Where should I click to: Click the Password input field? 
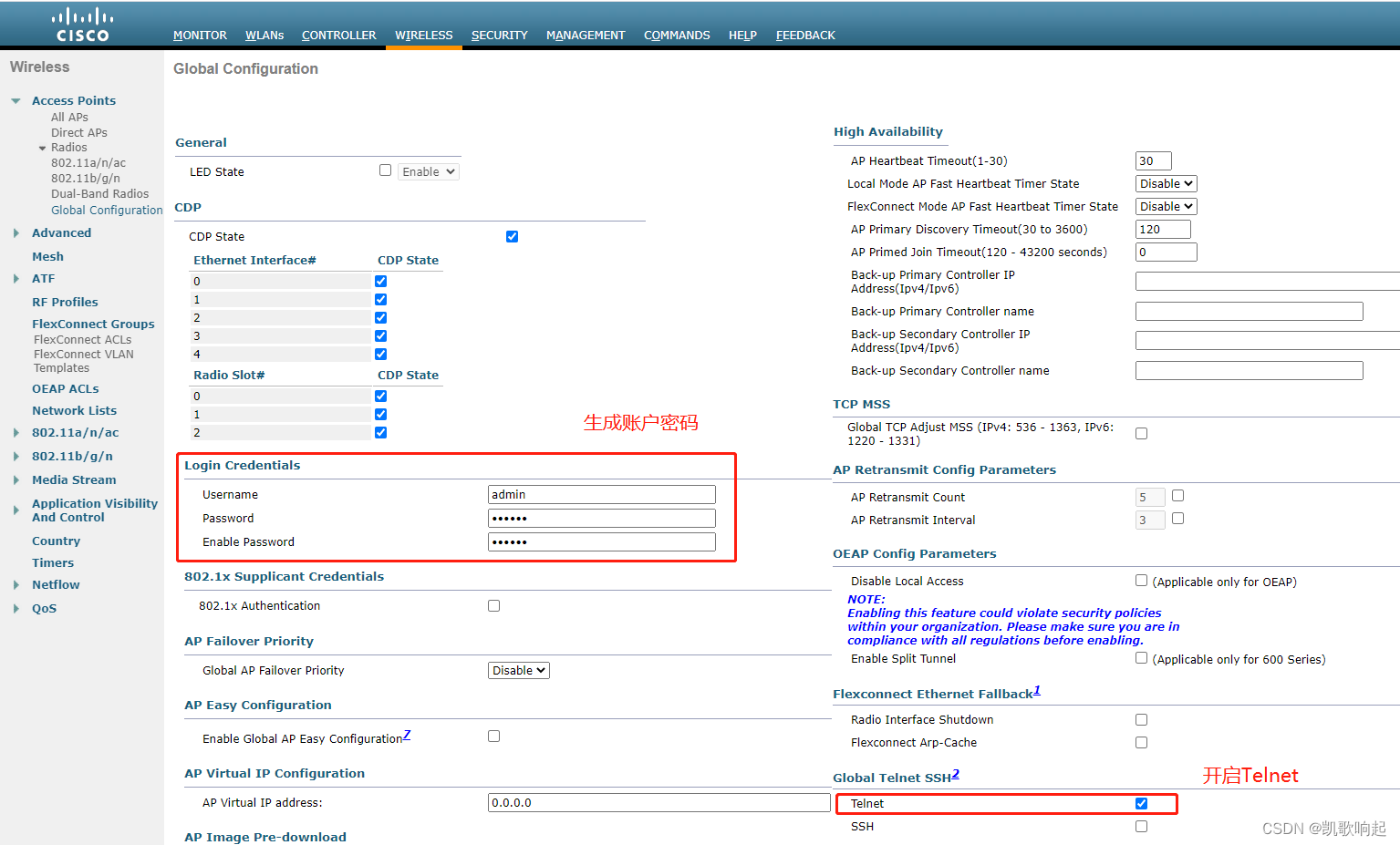tap(602, 519)
